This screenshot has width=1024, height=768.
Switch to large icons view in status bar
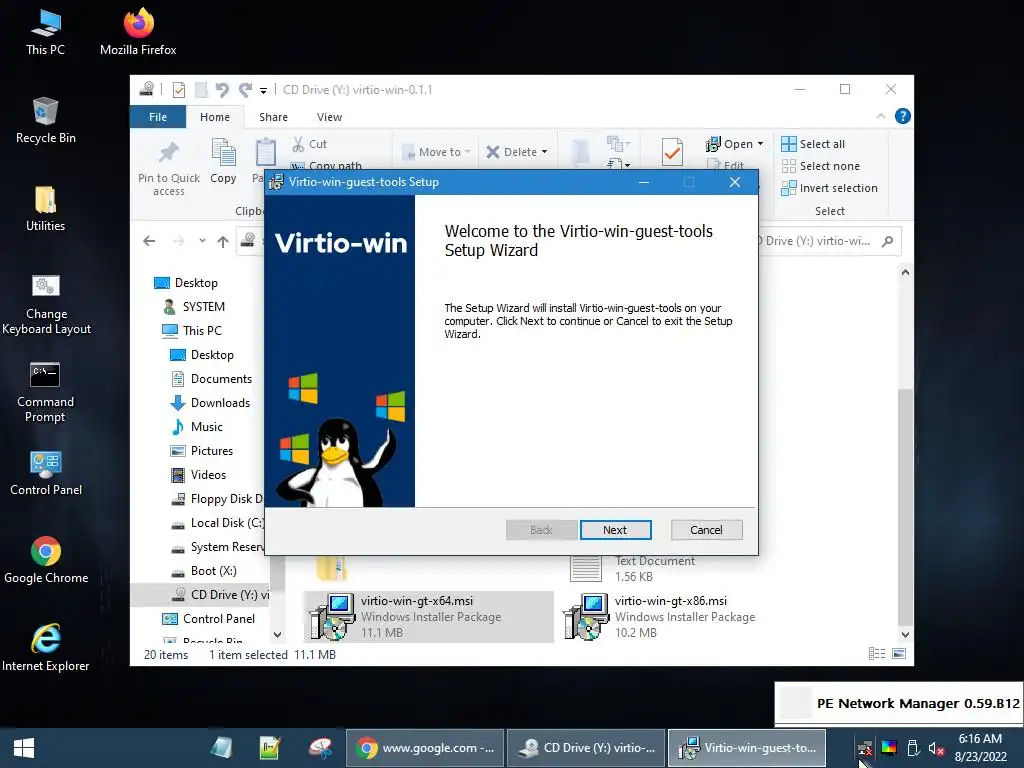pos(899,653)
